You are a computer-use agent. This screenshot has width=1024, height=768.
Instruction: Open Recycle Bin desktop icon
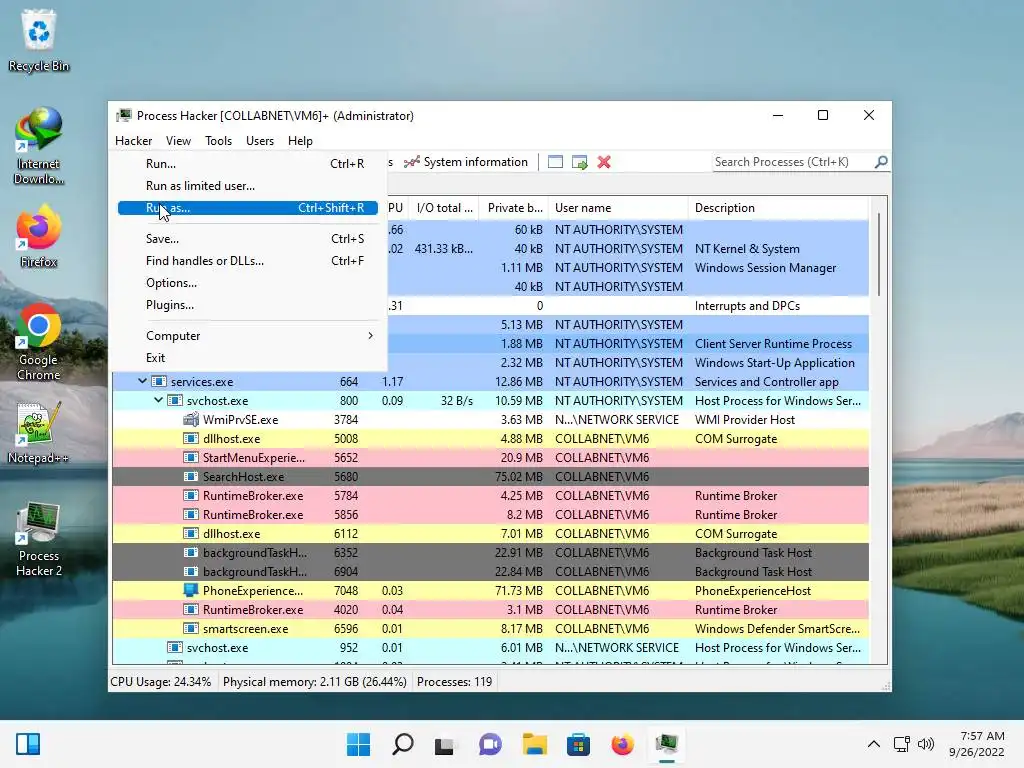point(39,41)
